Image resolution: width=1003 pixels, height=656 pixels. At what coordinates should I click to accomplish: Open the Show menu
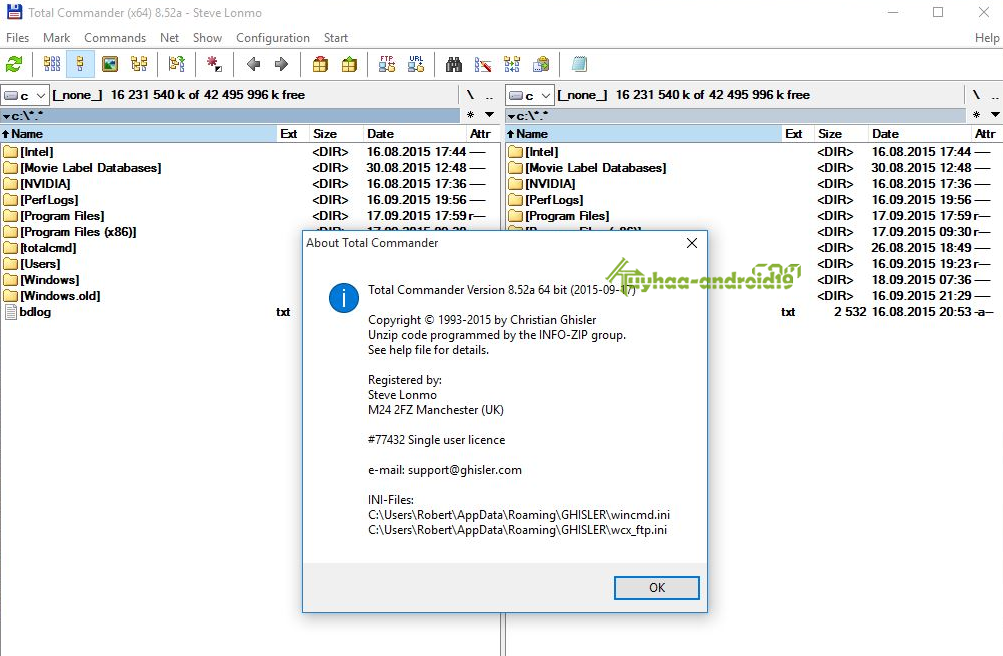(207, 38)
